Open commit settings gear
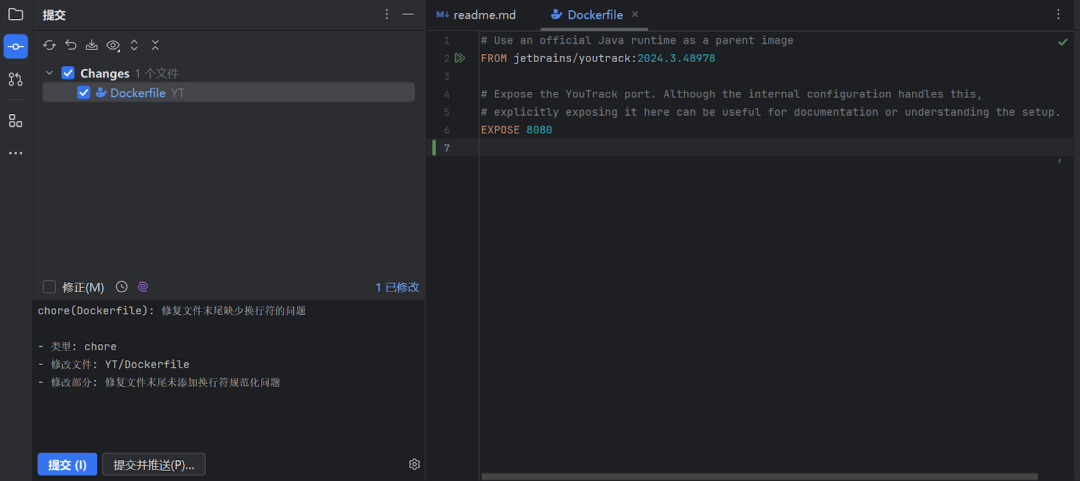Viewport: 1080px width, 481px height. click(x=414, y=464)
